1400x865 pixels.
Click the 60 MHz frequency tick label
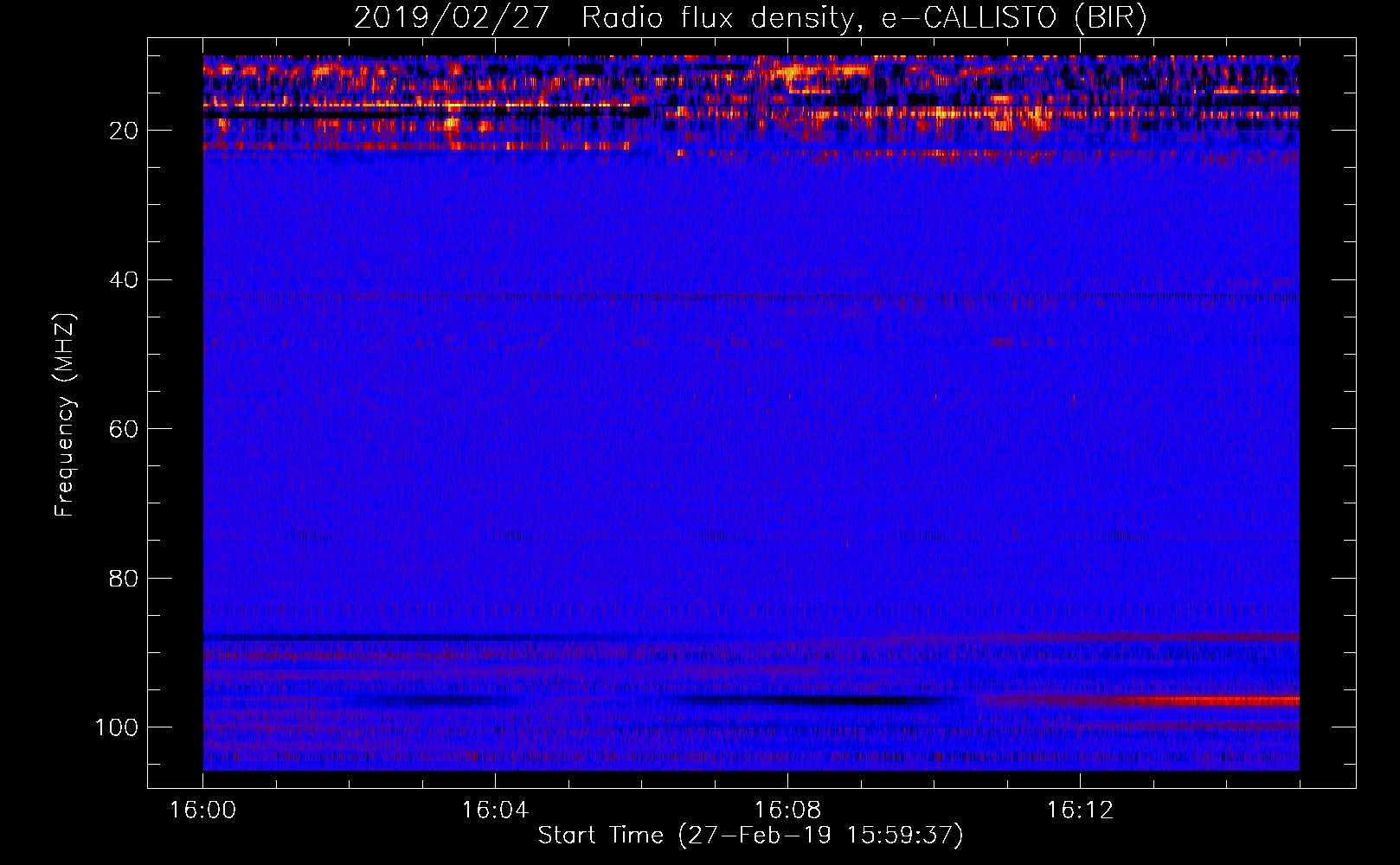pos(124,429)
